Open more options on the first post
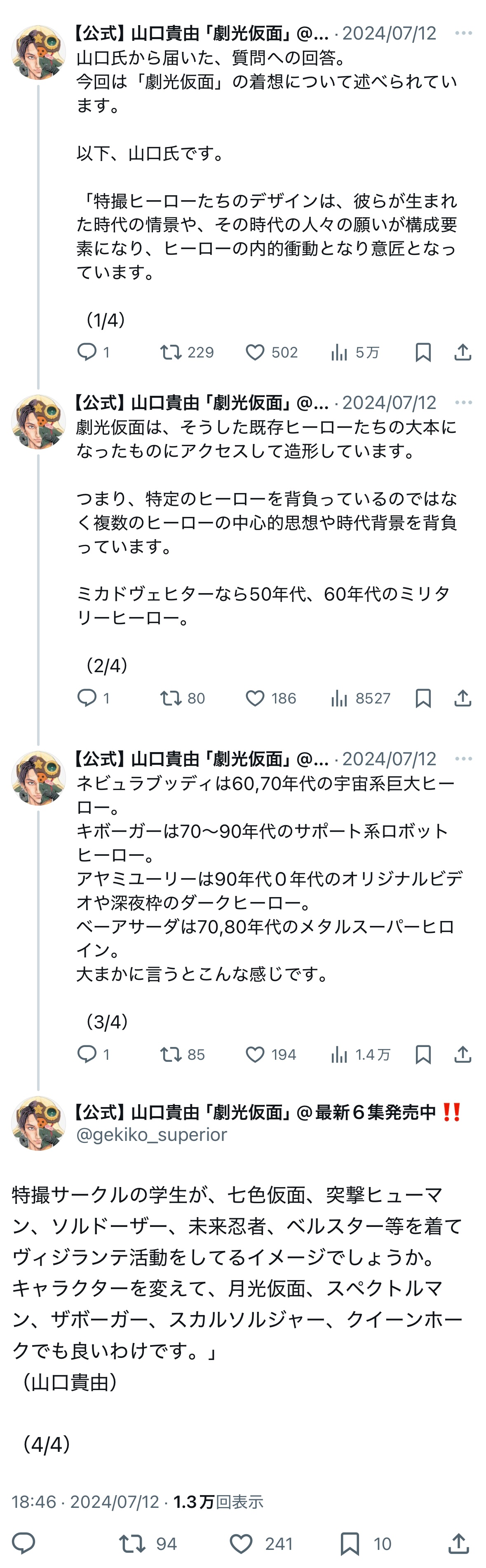Viewport: 486px width, 1568px height. tap(463, 33)
